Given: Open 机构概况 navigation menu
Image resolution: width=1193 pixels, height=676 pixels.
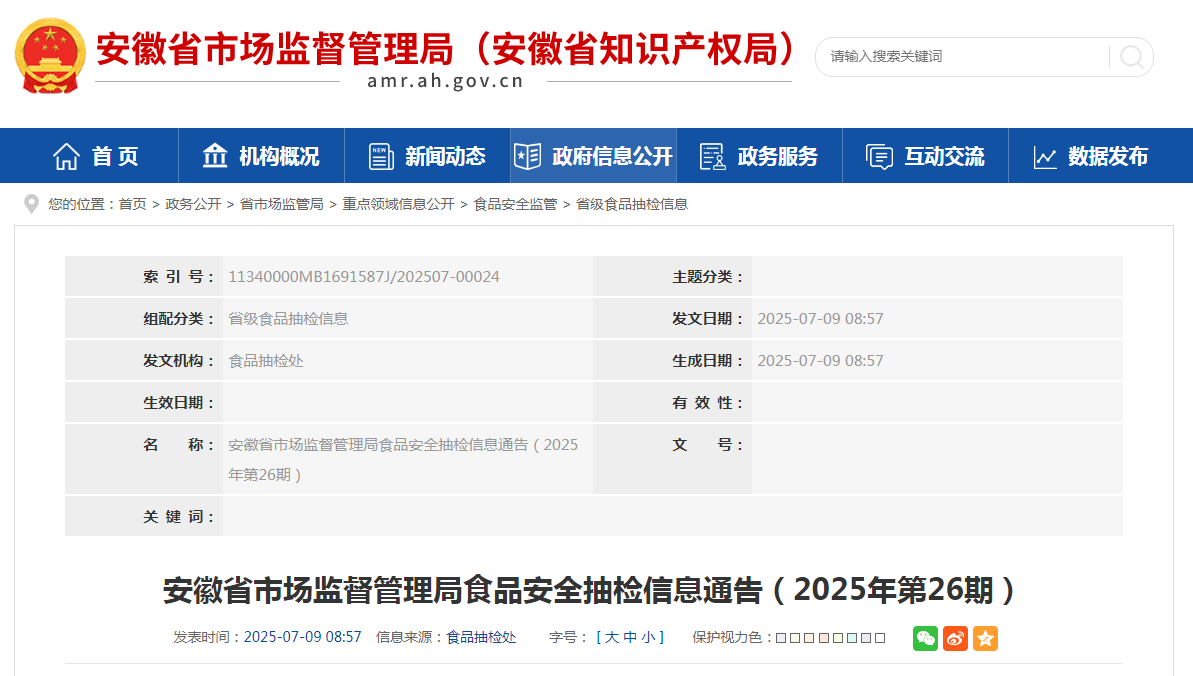Looking at the screenshot, I should click(x=261, y=156).
